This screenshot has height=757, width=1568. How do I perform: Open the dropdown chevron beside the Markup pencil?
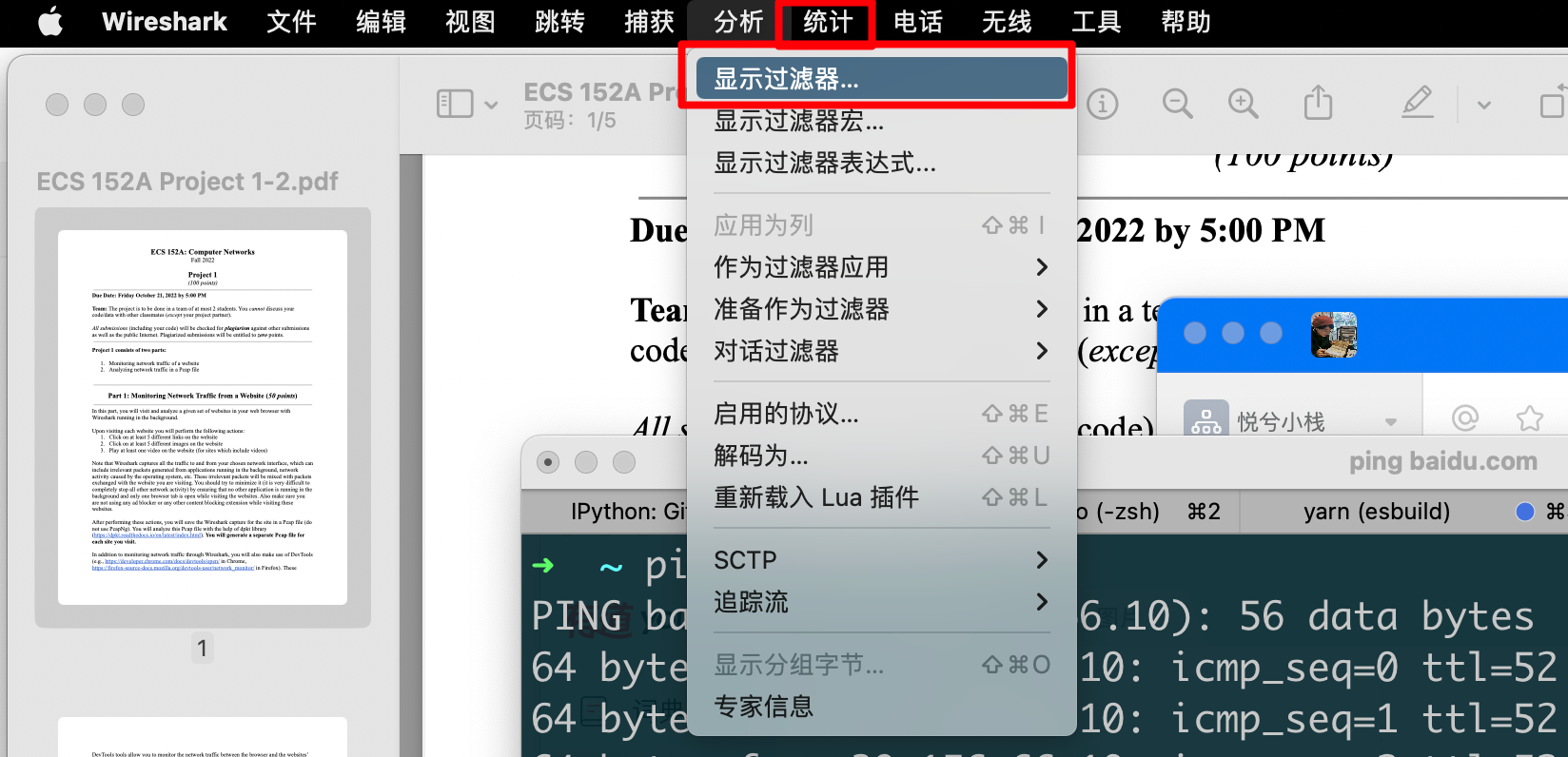point(1484,105)
